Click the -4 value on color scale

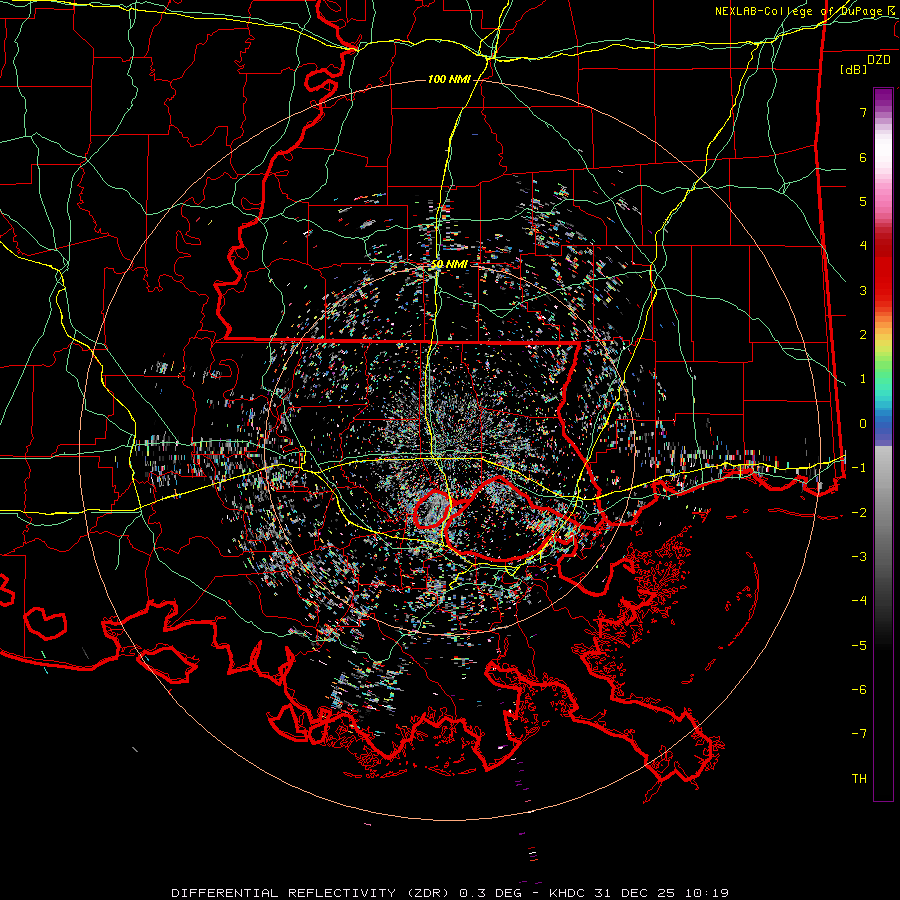[859, 601]
